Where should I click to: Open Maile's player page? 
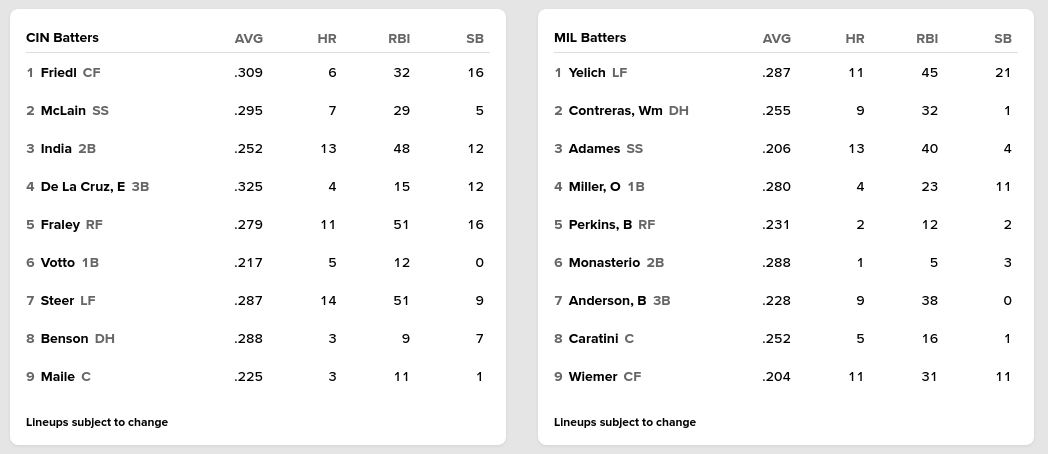click(58, 377)
